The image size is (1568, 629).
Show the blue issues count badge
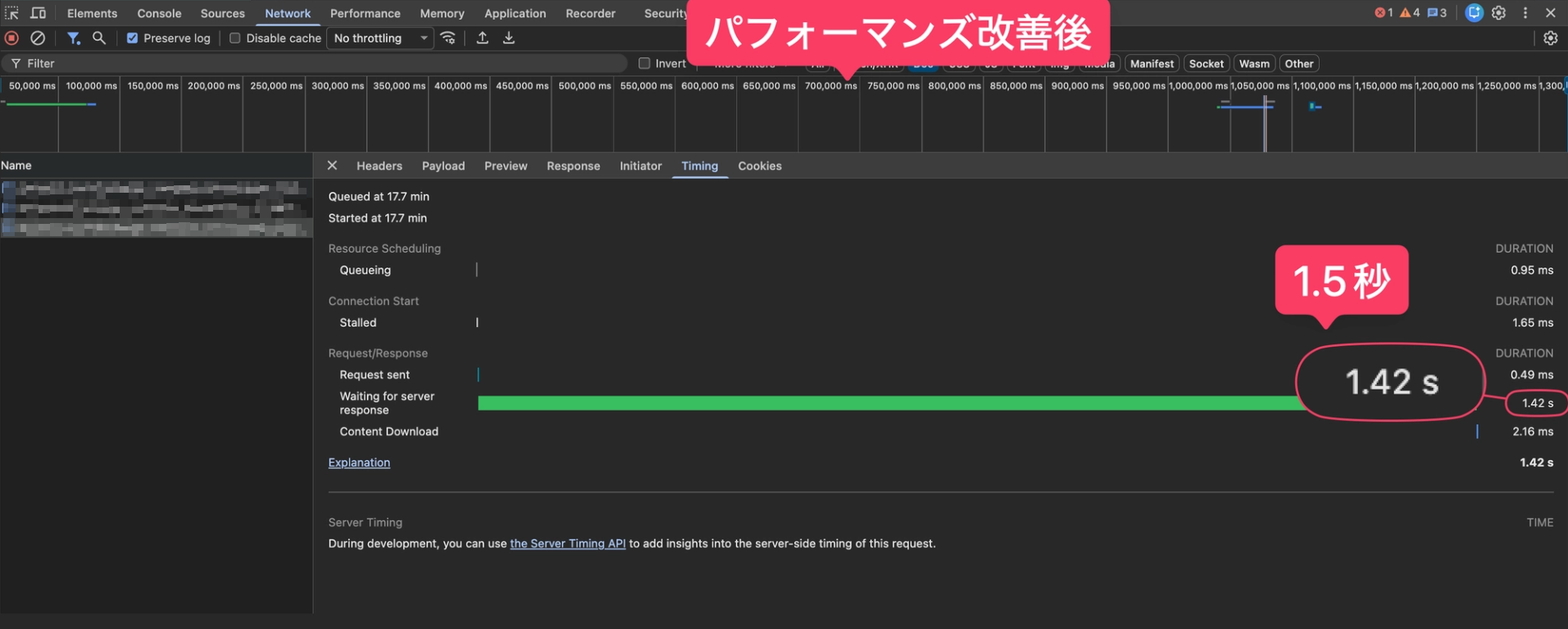tap(1437, 12)
